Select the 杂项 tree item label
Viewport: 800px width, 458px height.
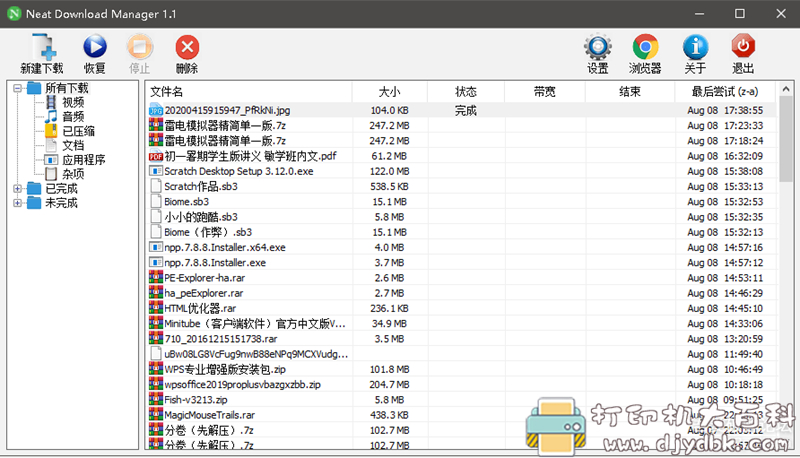pyautogui.click(x=73, y=174)
